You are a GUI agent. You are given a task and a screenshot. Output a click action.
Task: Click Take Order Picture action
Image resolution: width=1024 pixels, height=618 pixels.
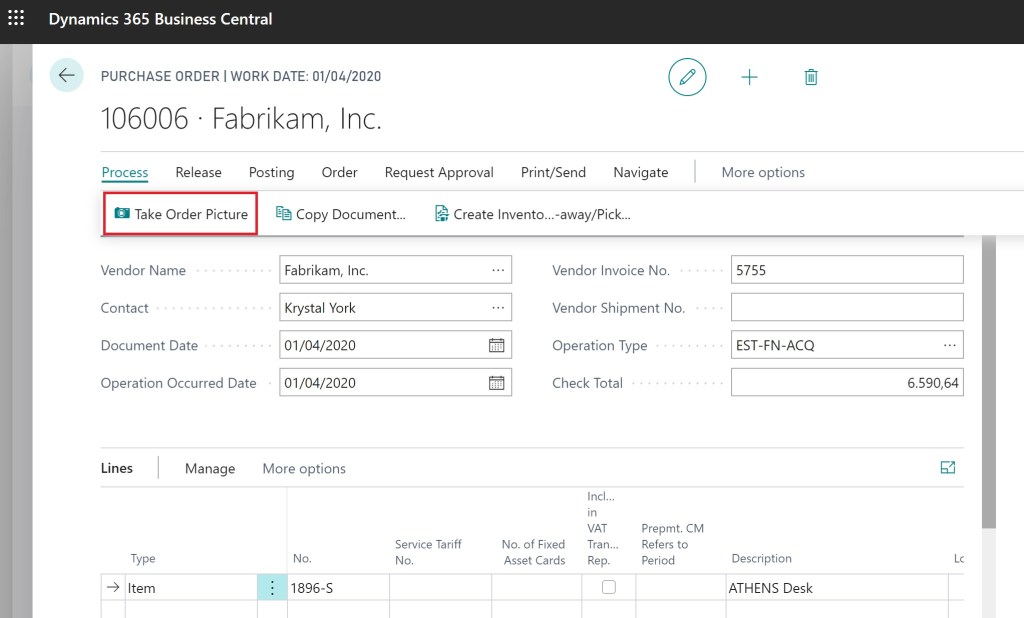coord(181,214)
